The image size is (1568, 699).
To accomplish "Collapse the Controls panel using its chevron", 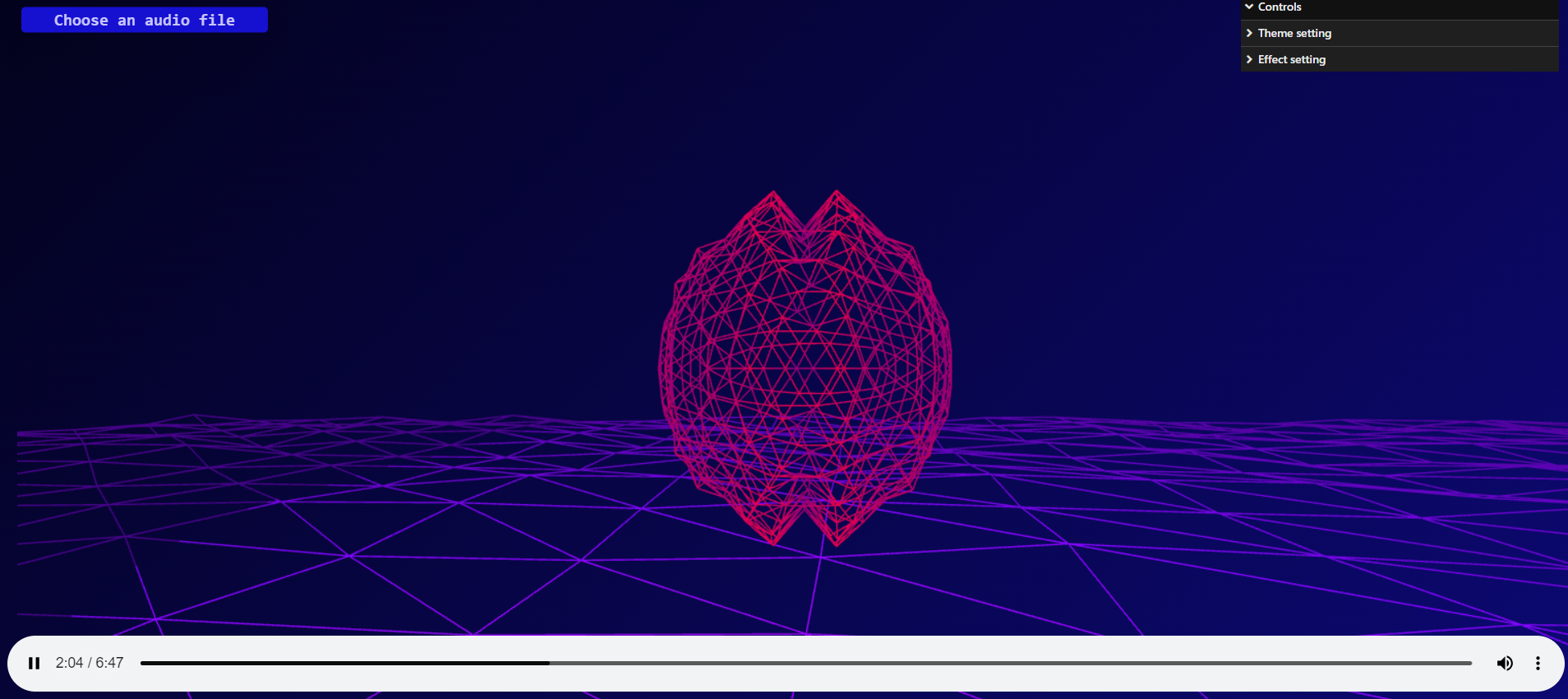I will pyautogui.click(x=1249, y=7).
